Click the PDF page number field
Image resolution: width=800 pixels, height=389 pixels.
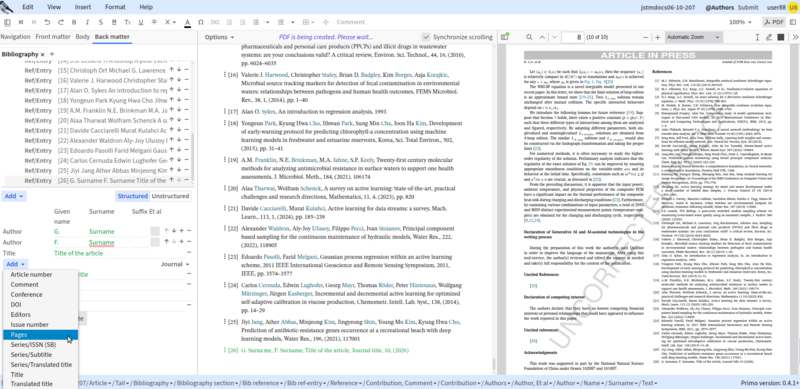tap(572, 37)
